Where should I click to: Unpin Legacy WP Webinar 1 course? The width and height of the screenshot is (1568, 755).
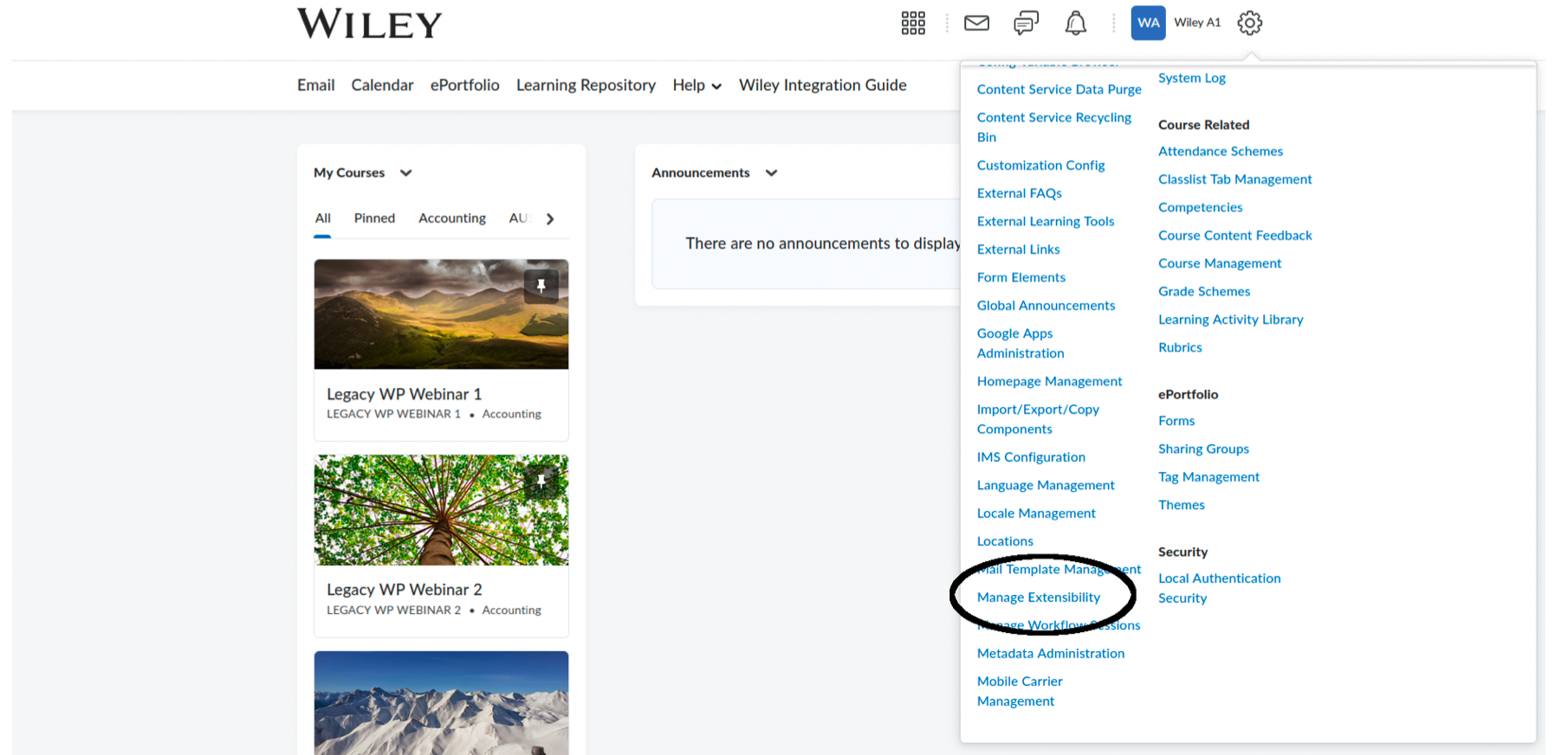pyautogui.click(x=541, y=286)
